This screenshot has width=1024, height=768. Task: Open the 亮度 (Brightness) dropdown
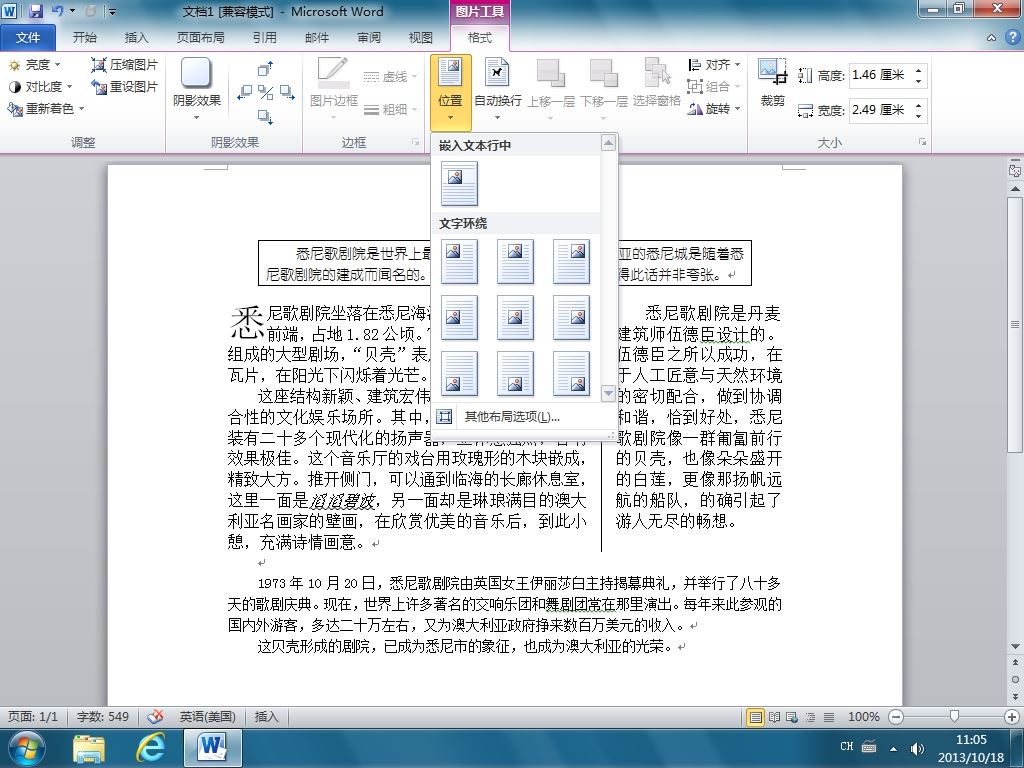[35, 65]
